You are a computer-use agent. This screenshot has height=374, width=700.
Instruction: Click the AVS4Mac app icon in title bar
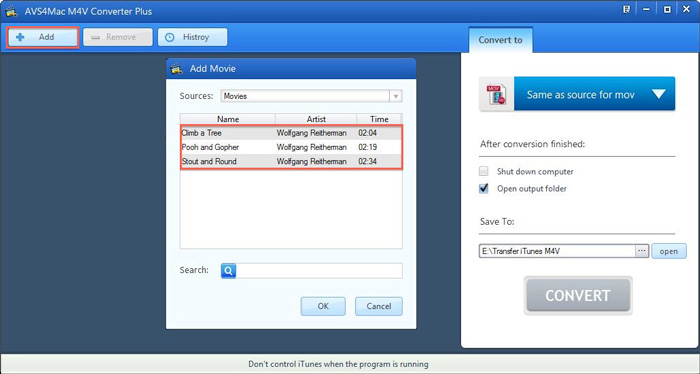(11, 11)
